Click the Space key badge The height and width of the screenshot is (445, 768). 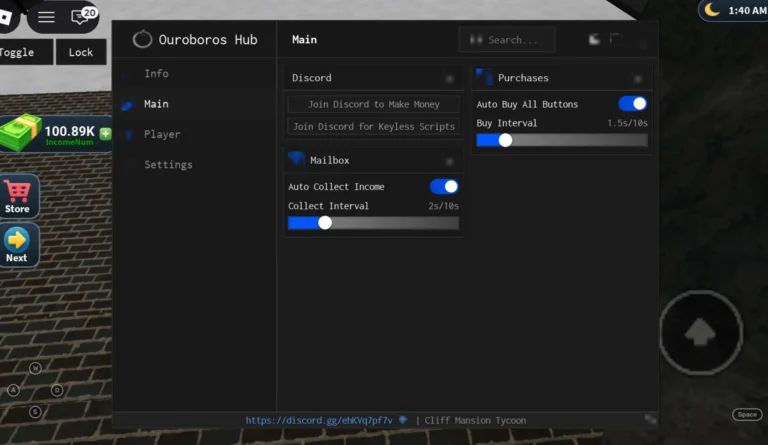pyautogui.click(x=747, y=414)
